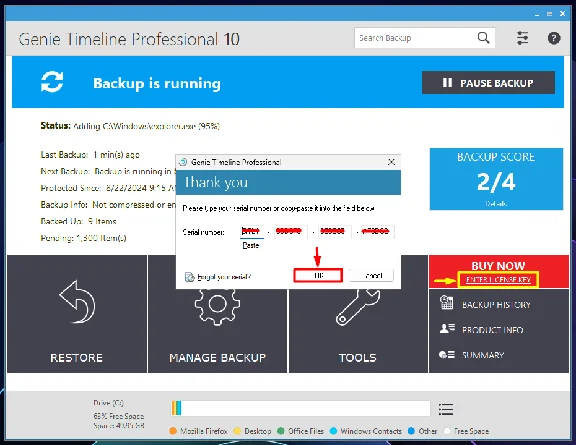
Task: Click the Last Backup time text
Action: pos(90,155)
